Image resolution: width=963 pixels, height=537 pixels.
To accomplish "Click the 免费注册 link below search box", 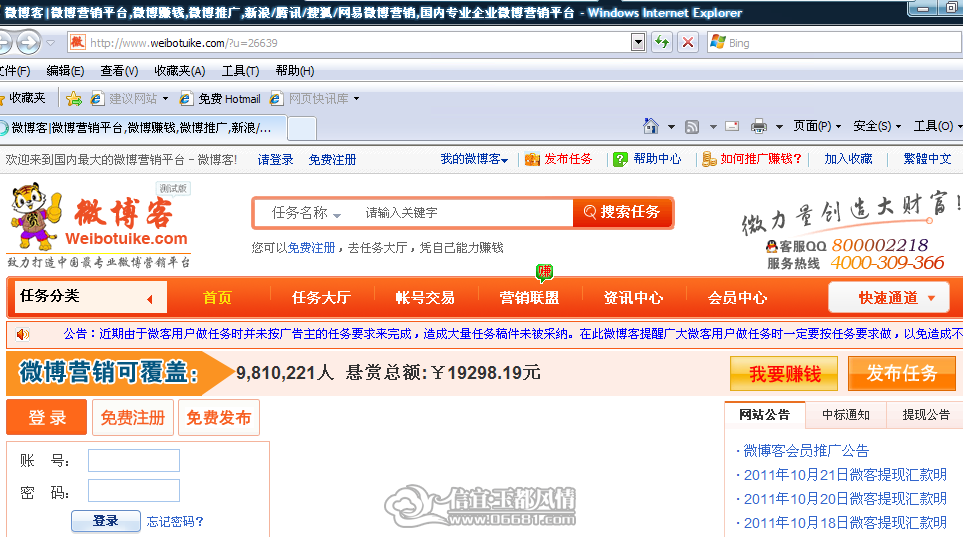I will click(x=311, y=248).
